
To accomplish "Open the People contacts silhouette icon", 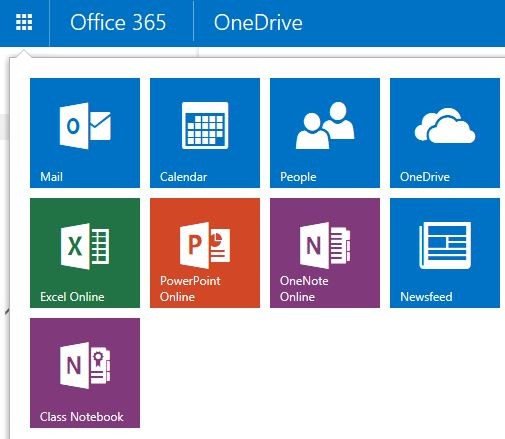I will 325,125.
